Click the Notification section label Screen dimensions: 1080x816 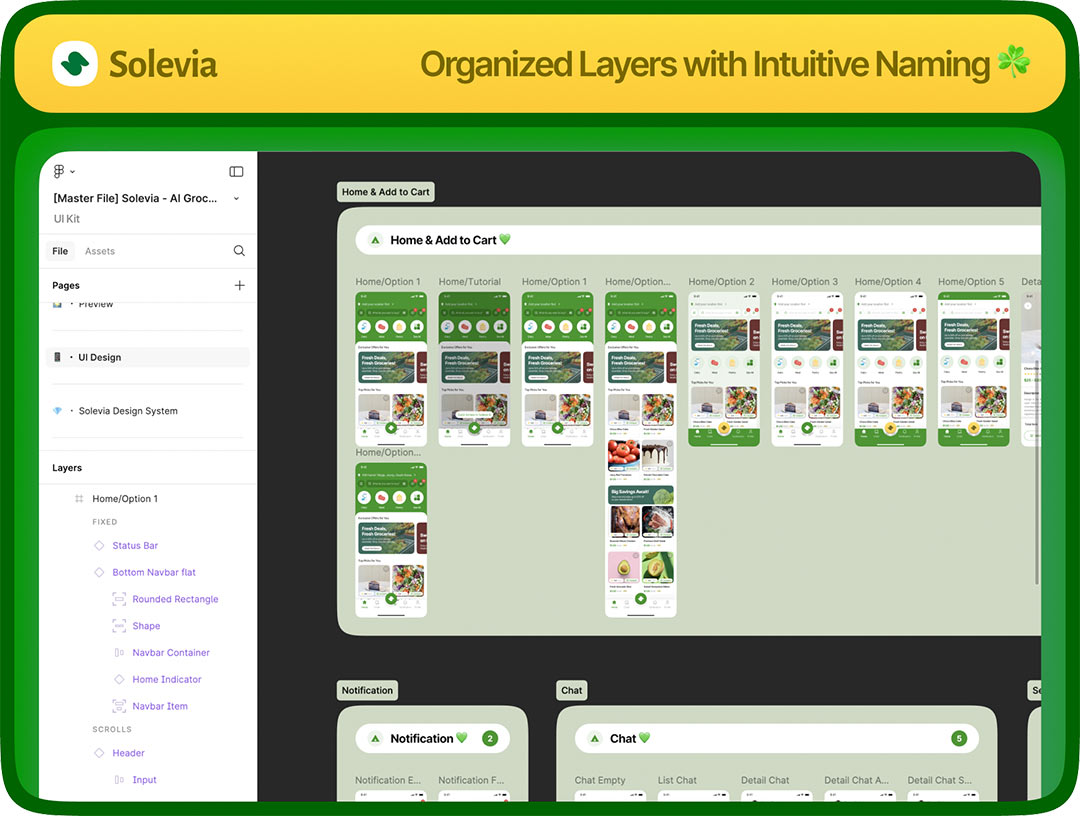[x=367, y=690]
